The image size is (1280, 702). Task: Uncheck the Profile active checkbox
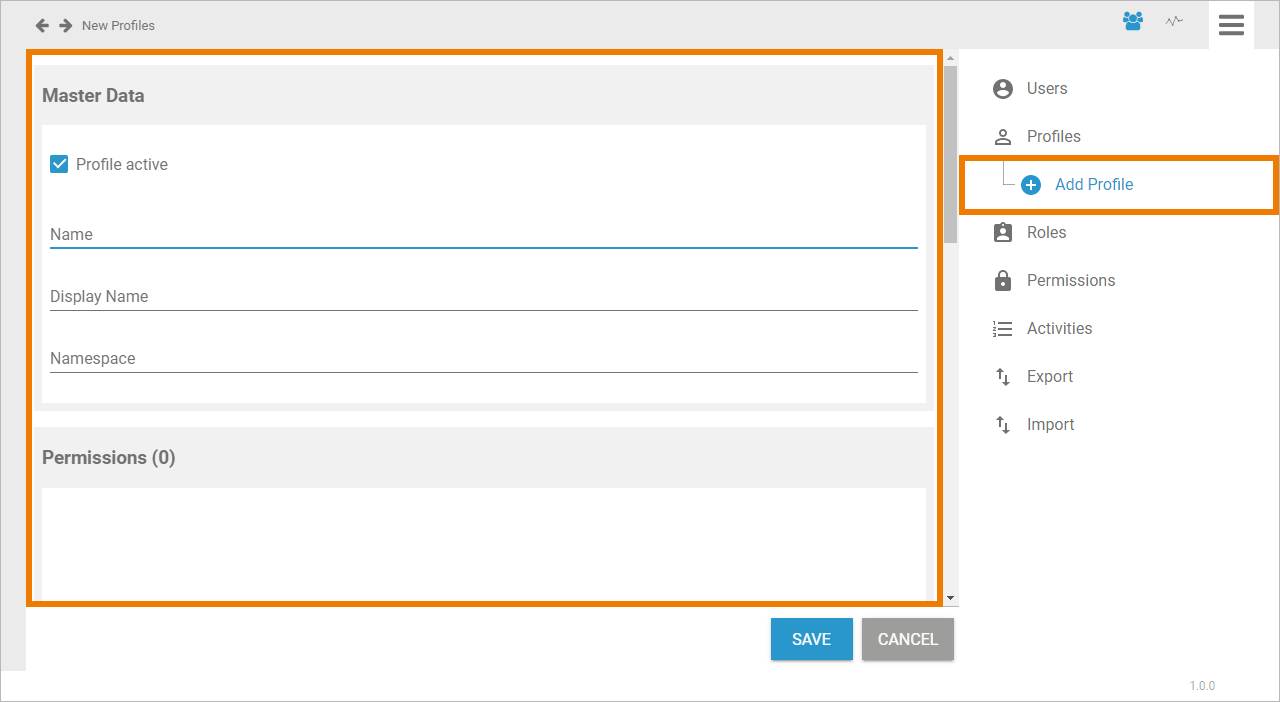[59, 163]
